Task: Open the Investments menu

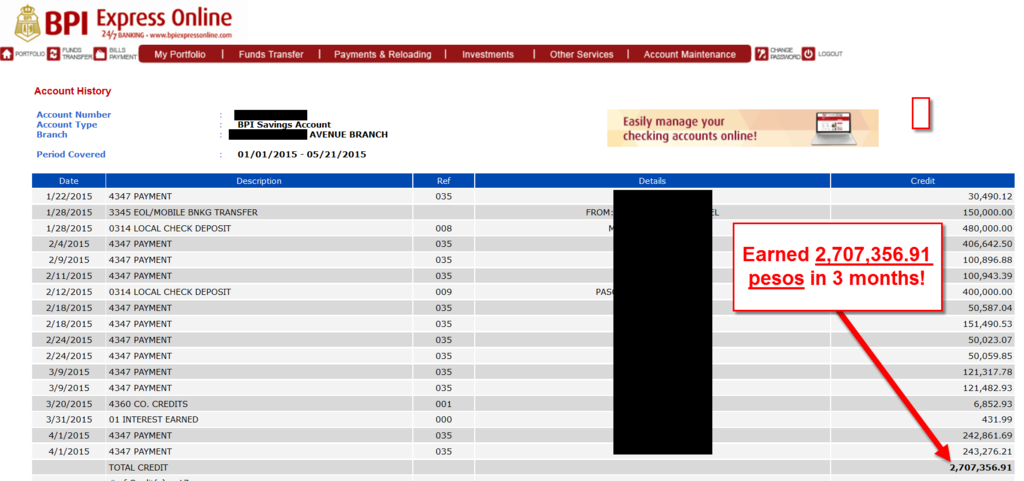Action: (488, 55)
